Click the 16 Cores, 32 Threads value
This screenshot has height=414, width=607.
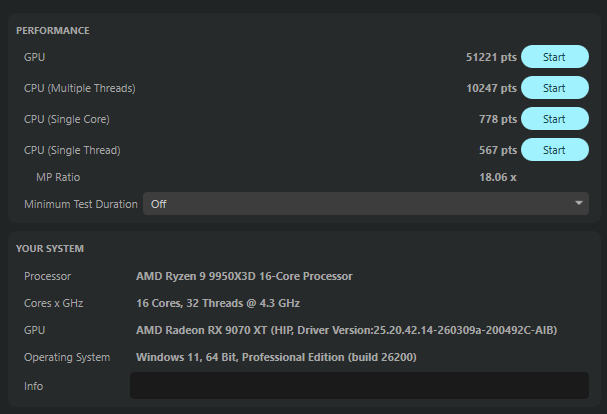(218, 303)
